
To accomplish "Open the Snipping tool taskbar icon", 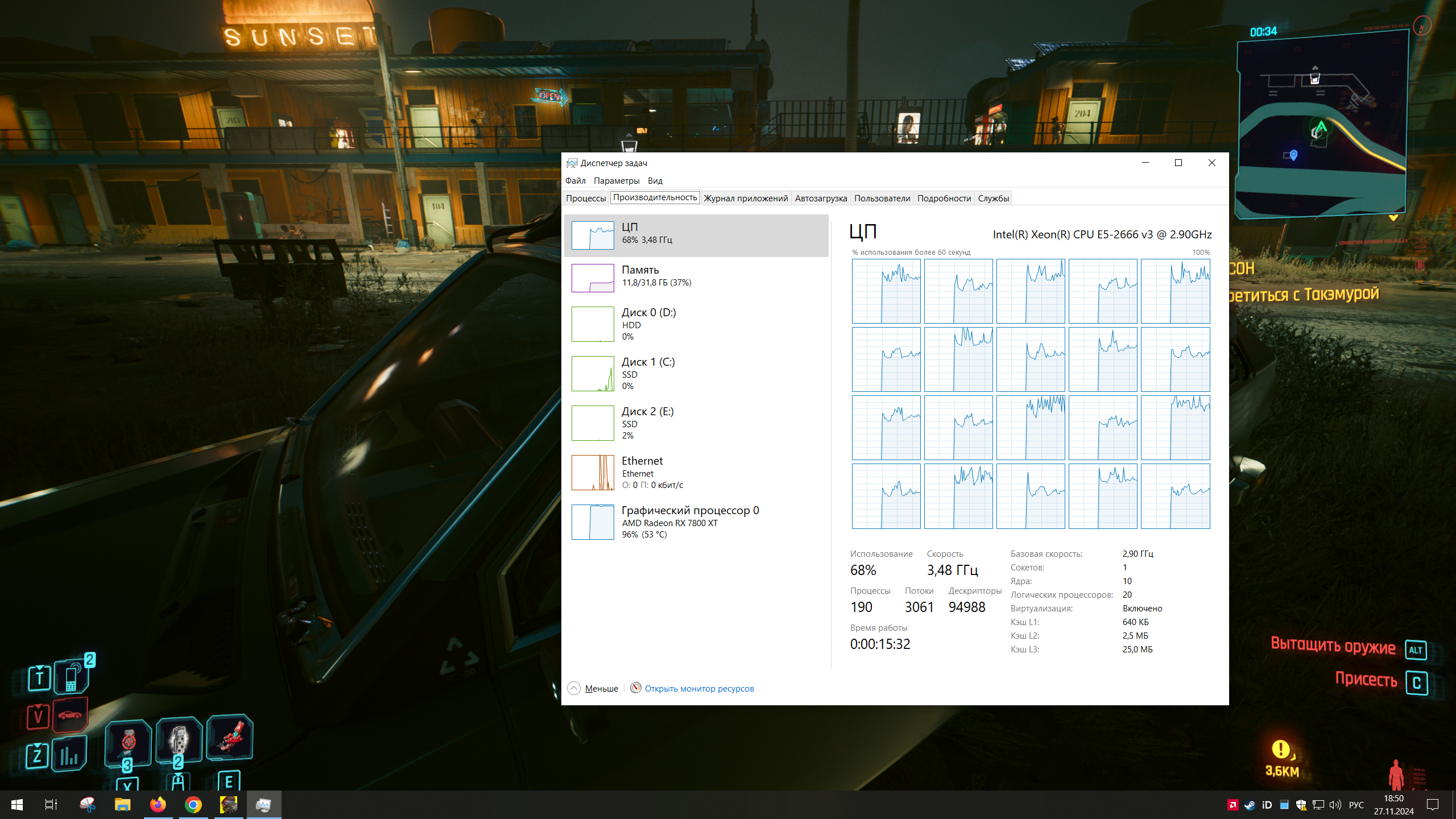I will 87,805.
